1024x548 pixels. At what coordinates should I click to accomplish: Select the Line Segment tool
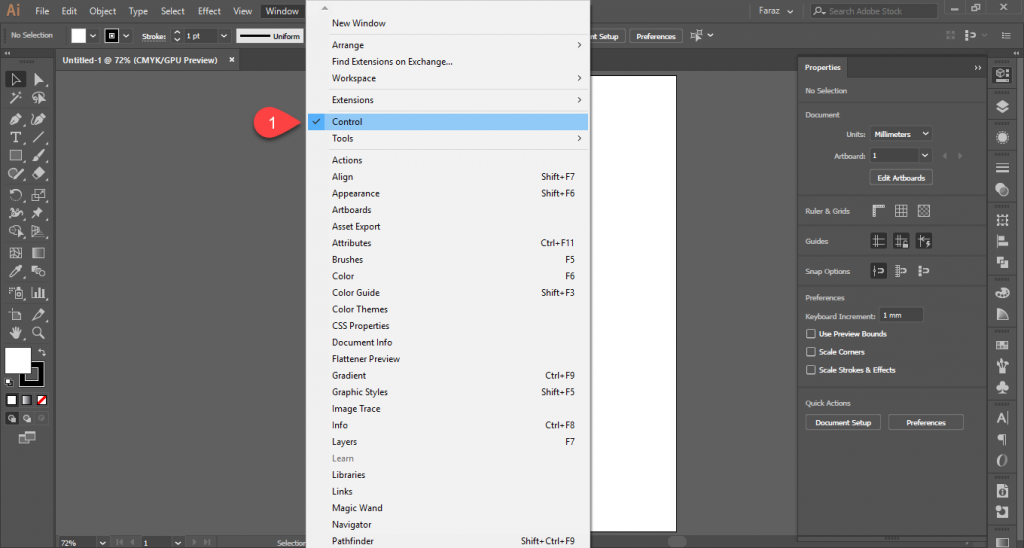tap(39, 138)
